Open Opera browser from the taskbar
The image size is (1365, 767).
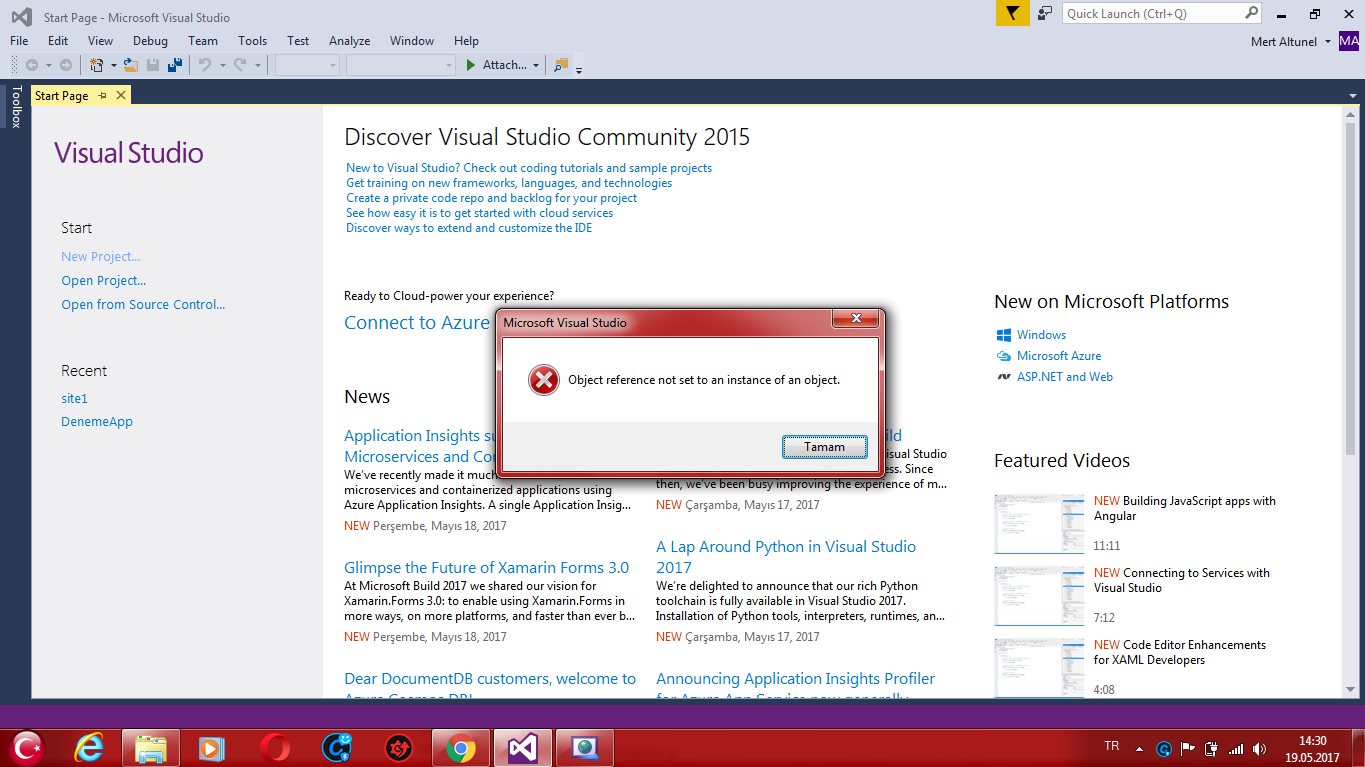[275, 748]
